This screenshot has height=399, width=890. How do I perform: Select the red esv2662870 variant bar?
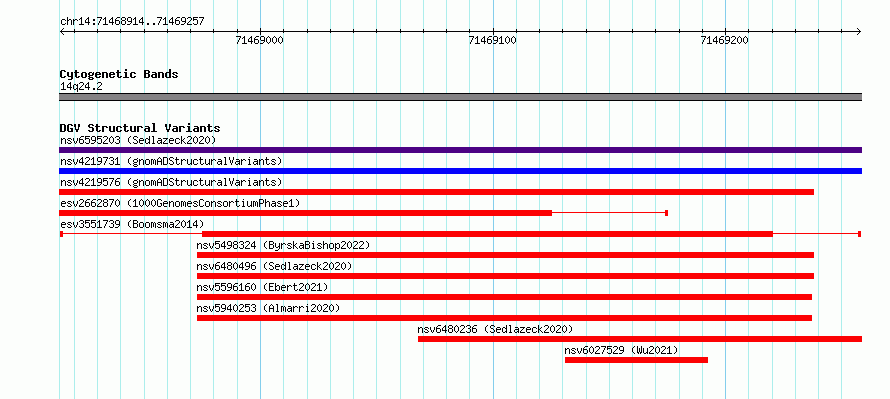pos(363,213)
